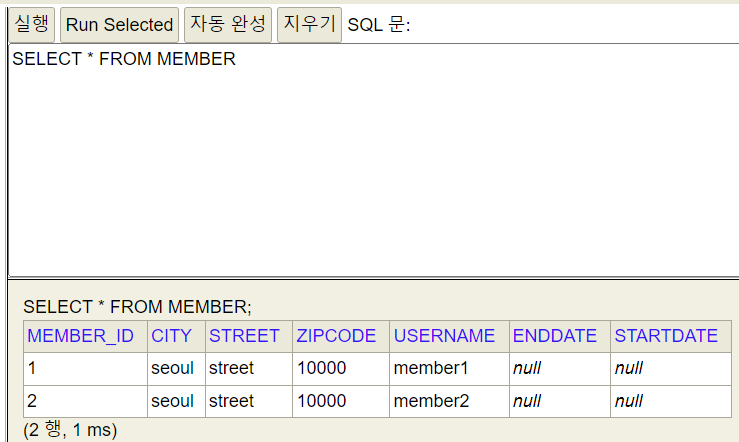Click the member2 username cell
Viewport: 739px width, 442px height.
pos(450,401)
